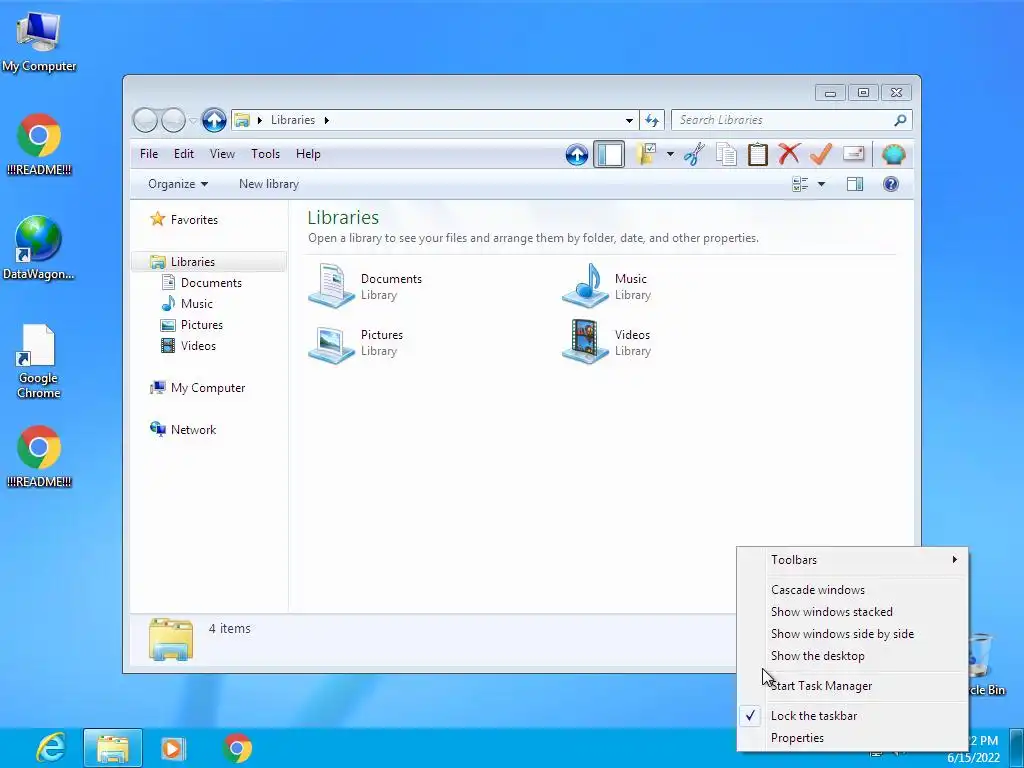This screenshot has width=1024, height=768.
Task: Click the clipboard Paste icon
Action: click(x=758, y=155)
